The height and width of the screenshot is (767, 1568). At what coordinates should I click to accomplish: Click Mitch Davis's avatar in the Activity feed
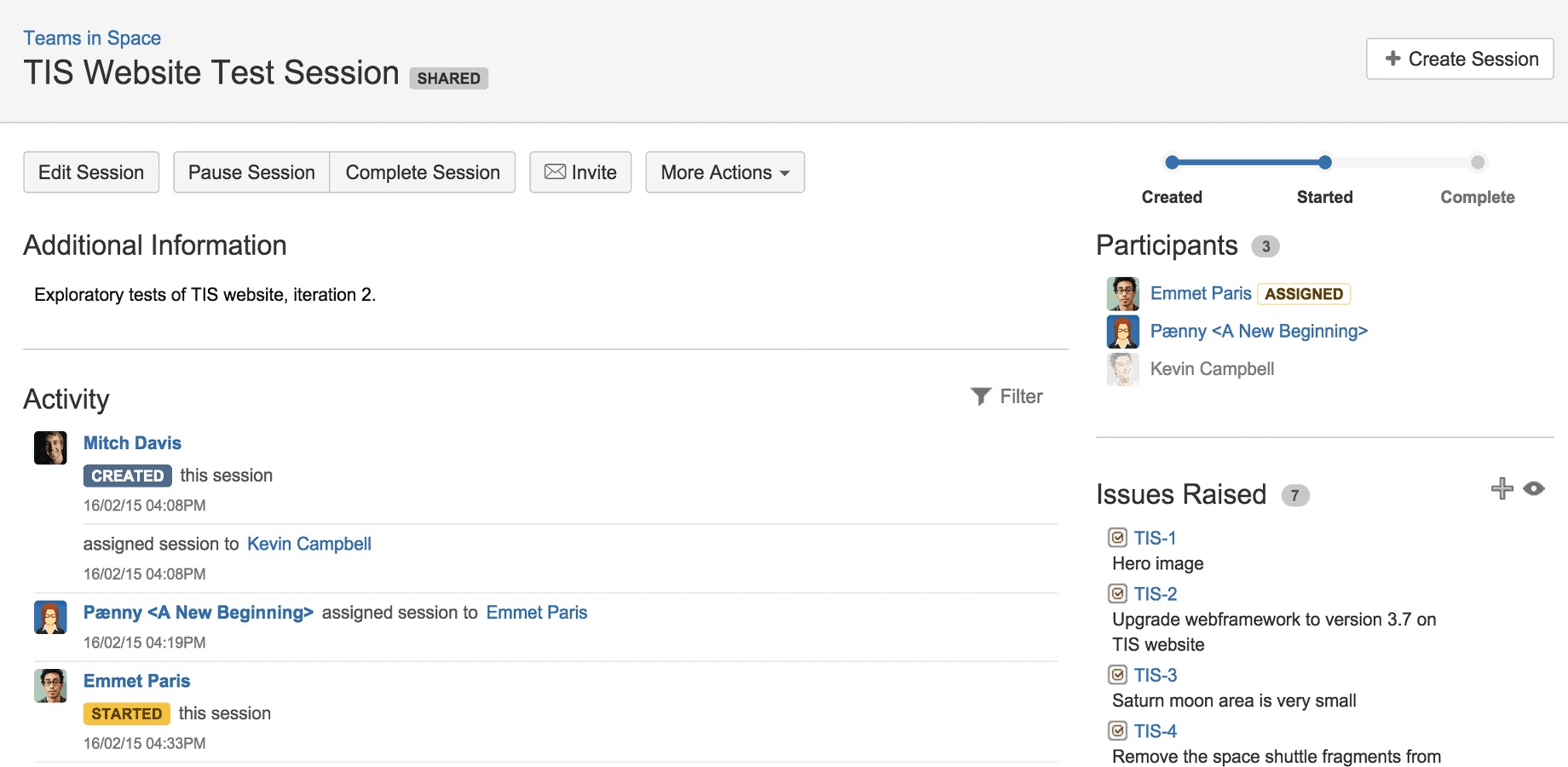50,447
